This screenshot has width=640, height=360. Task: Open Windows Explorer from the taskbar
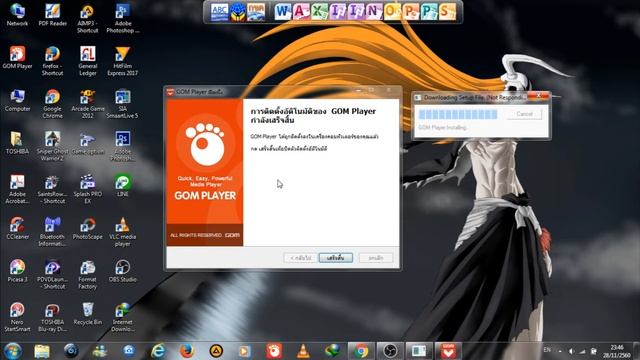coord(42,351)
